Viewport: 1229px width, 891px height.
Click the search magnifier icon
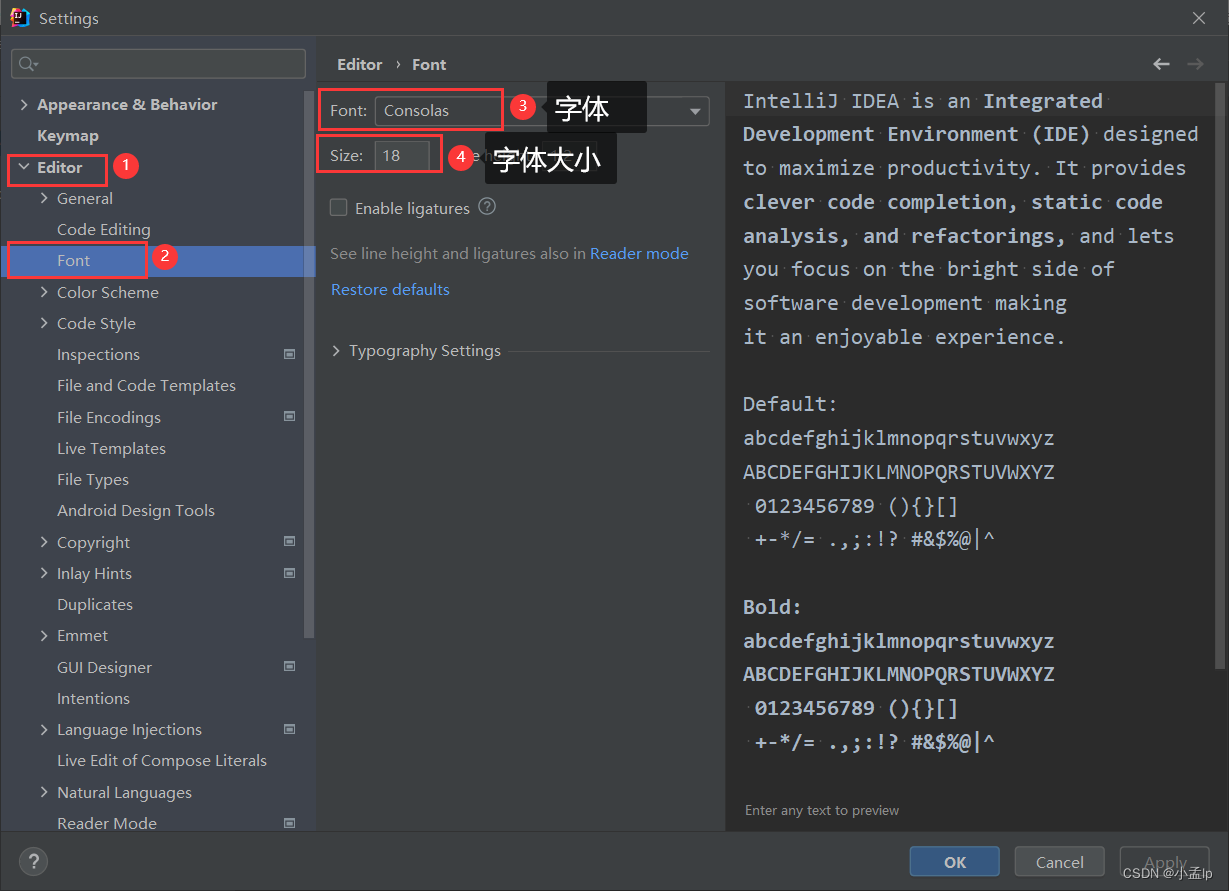(x=27, y=64)
